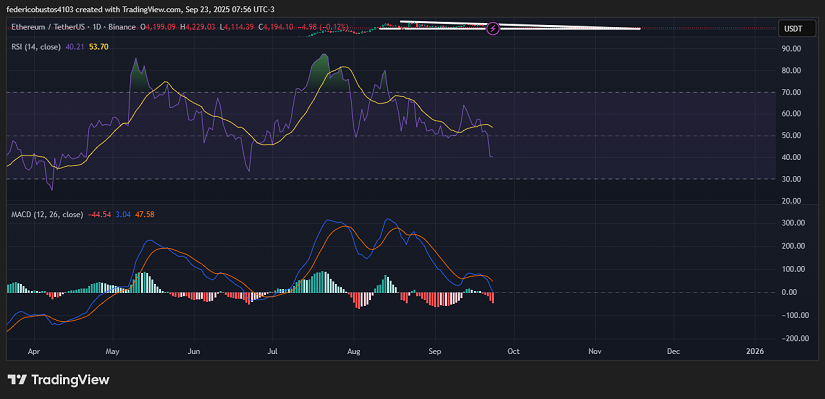Click the open price O4,199.09
The height and width of the screenshot is (399, 825).
click(x=157, y=26)
